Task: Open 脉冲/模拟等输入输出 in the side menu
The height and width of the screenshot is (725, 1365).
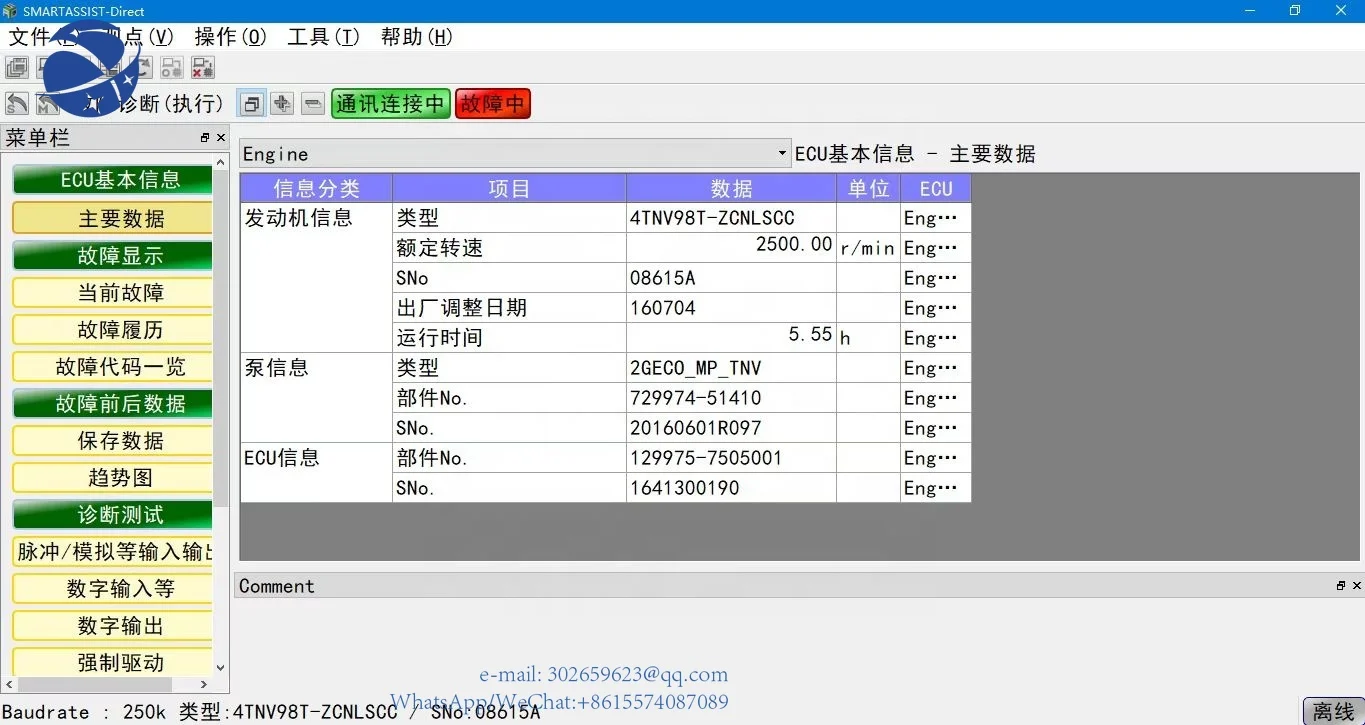Action: pos(112,551)
